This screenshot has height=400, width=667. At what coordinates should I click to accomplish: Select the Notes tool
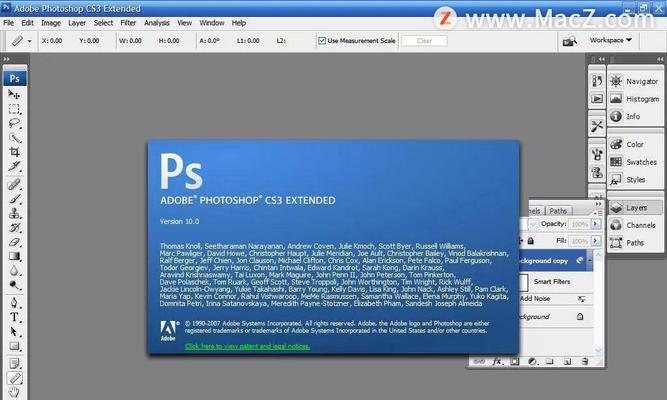[14, 364]
